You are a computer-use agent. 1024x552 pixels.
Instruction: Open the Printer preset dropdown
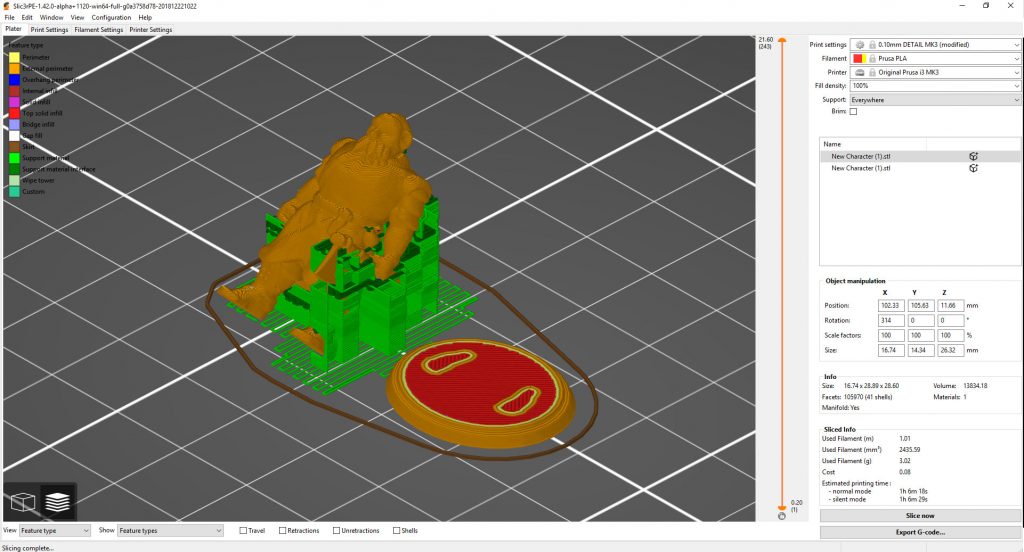tap(935, 73)
